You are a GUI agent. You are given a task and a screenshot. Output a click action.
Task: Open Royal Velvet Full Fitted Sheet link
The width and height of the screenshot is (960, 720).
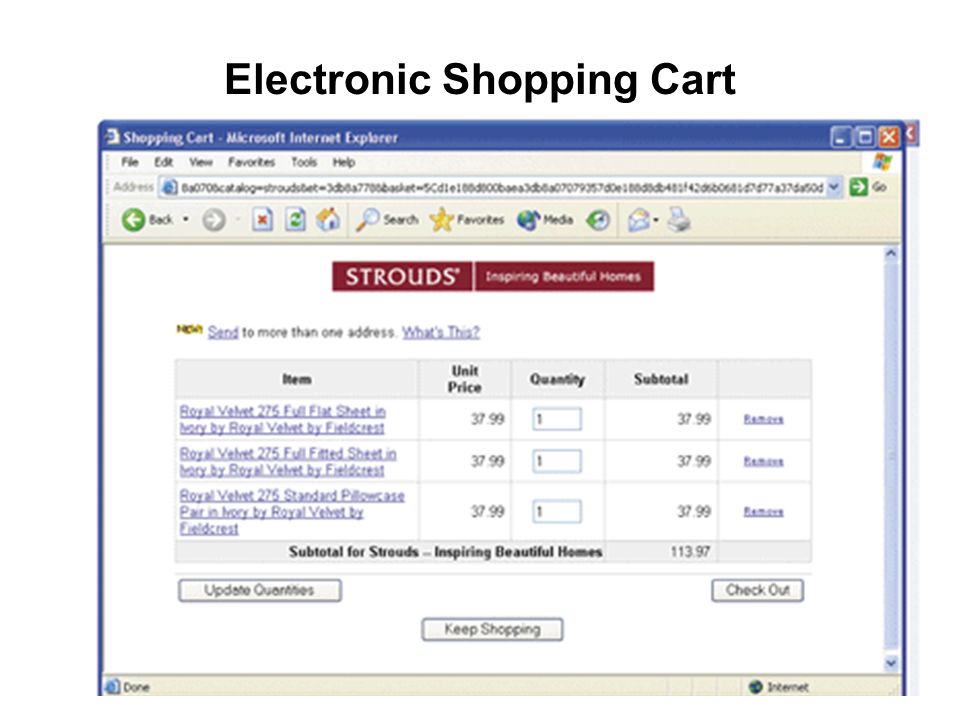(288, 462)
